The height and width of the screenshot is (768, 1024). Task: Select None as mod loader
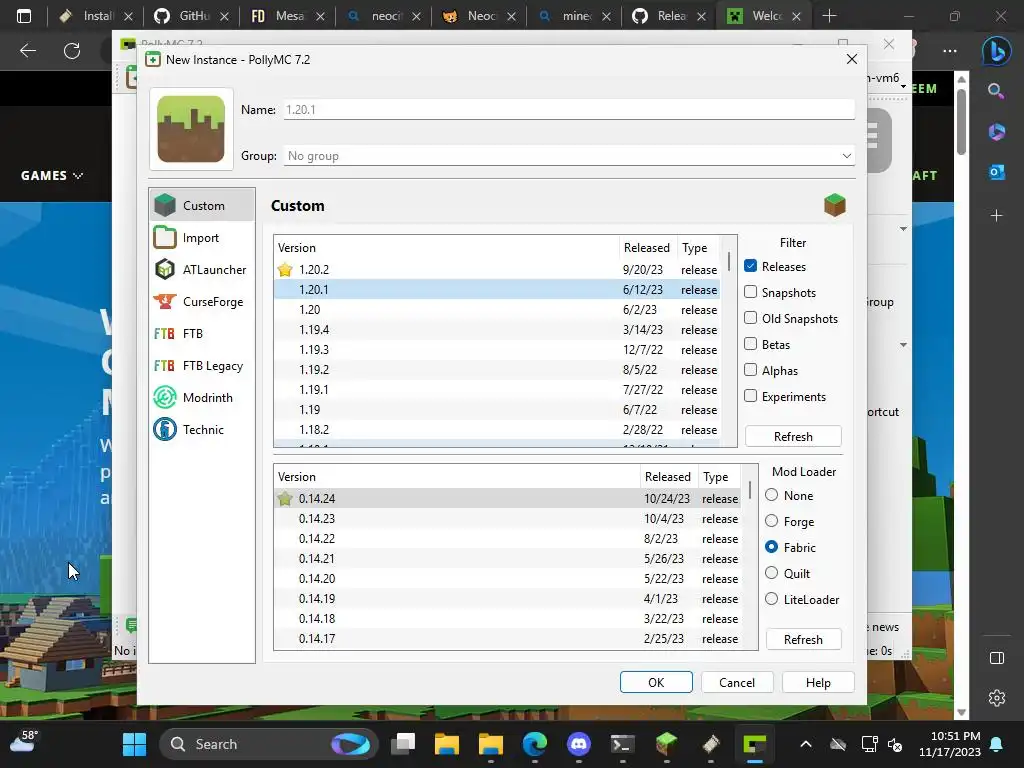point(771,495)
